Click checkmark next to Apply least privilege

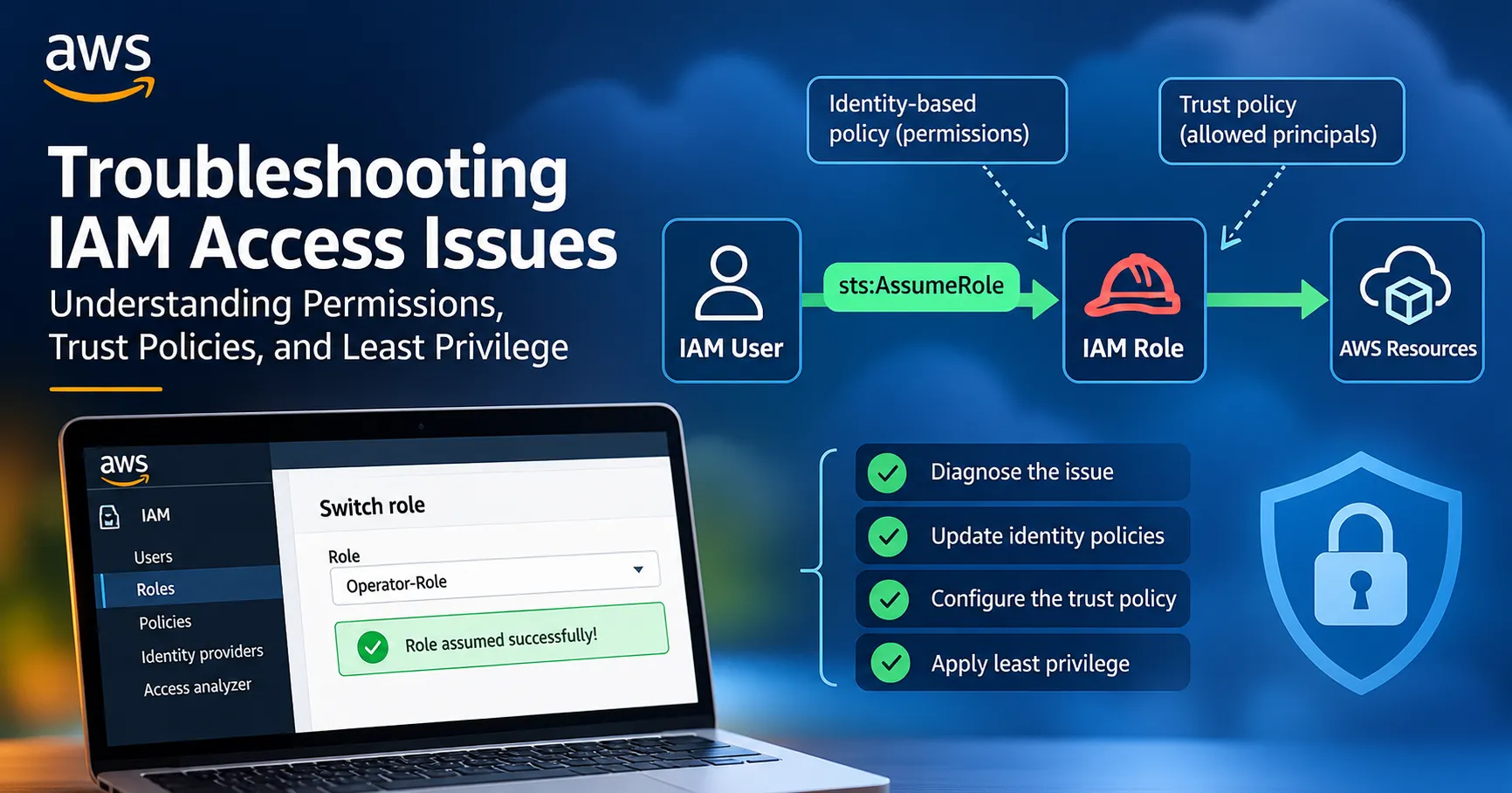pos(890,664)
